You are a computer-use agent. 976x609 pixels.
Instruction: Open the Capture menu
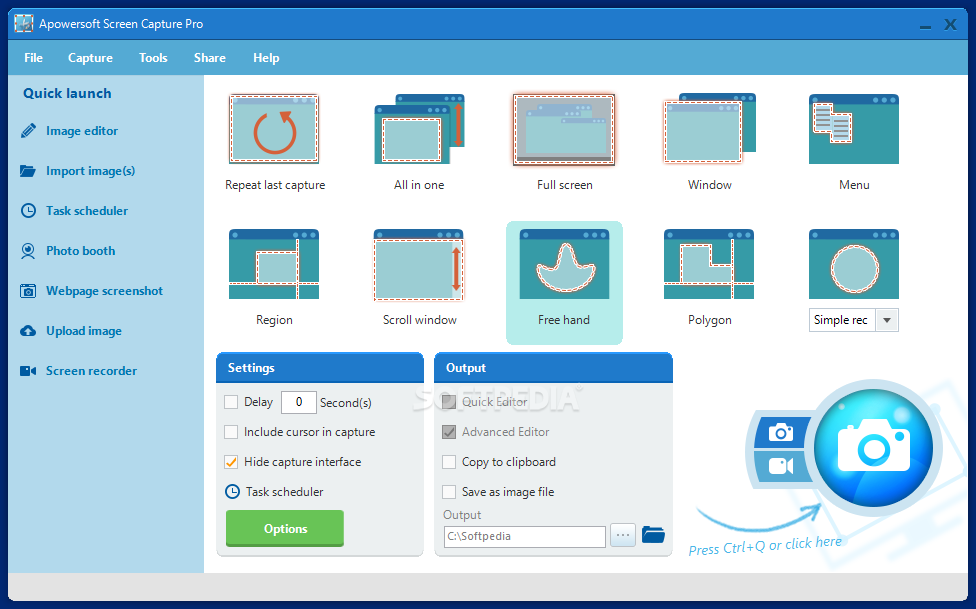90,58
